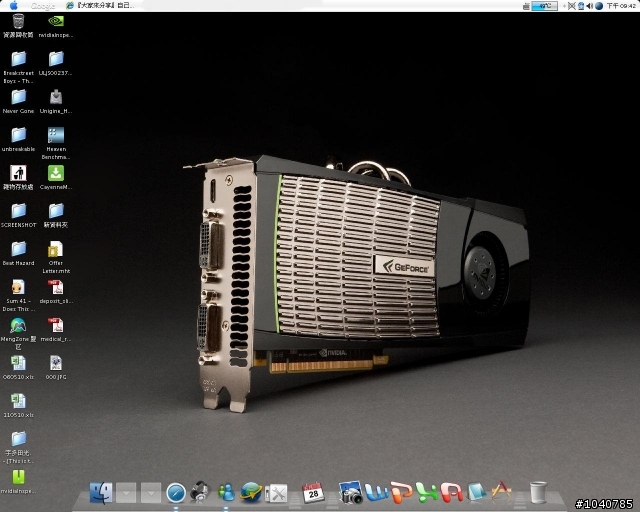The image size is (640, 512).
Task: Click the blue globe tray icon
Action: [x=599, y=6]
